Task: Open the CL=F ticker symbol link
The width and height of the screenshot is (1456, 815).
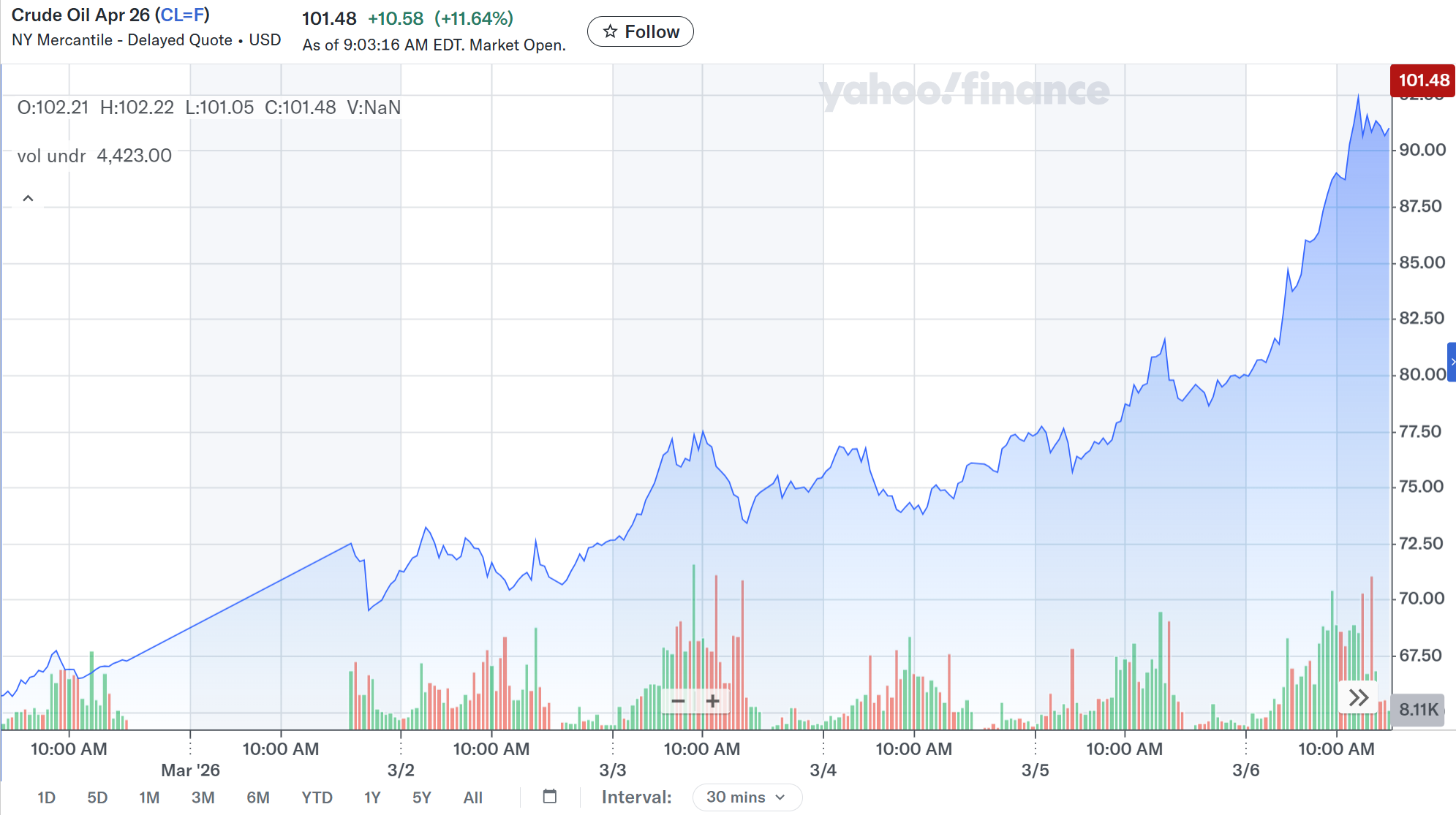Action: coord(182,15)
